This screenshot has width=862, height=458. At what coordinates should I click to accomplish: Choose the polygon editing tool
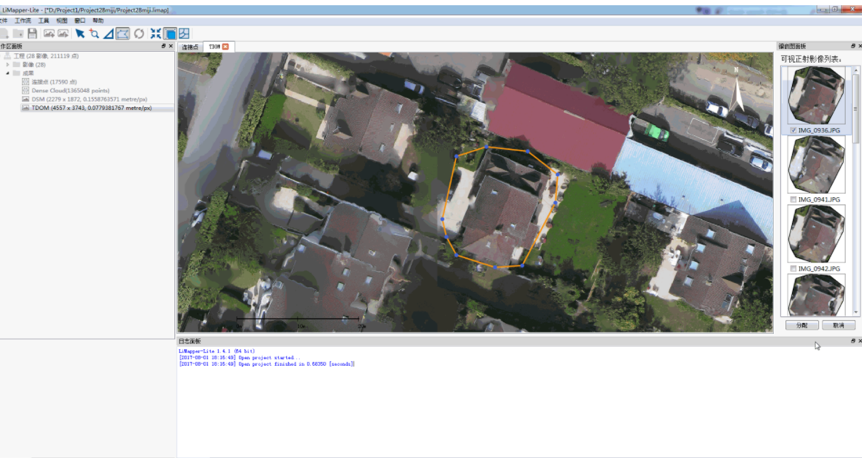123,34
